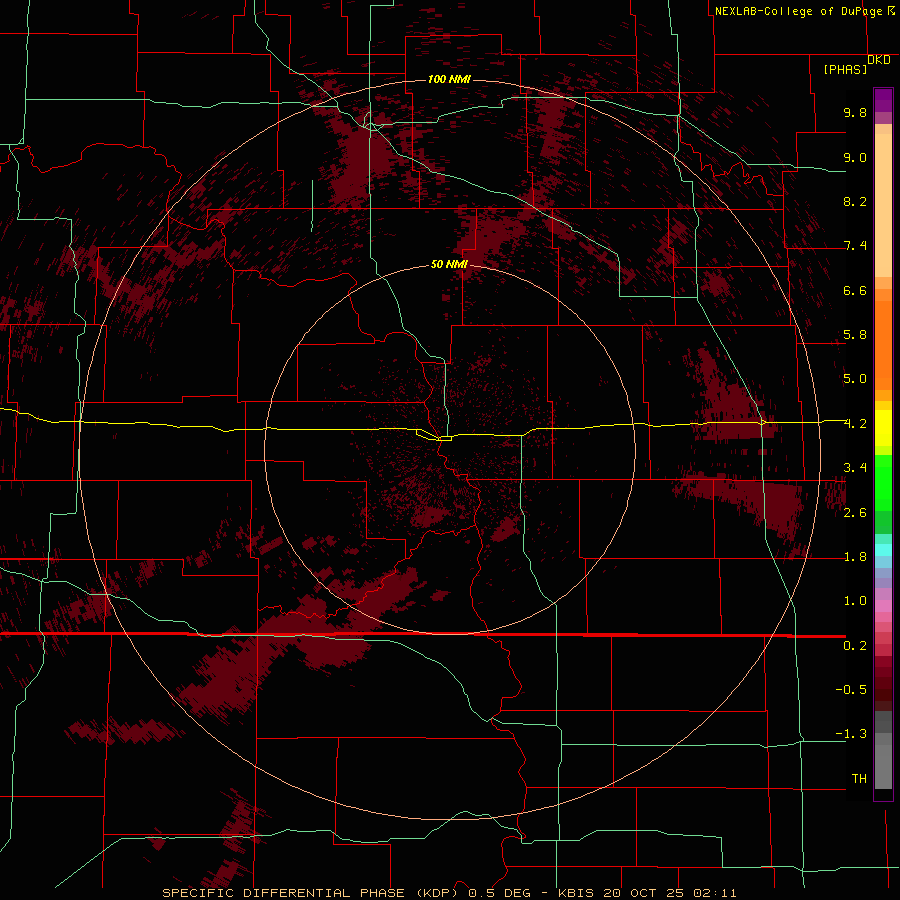This screenshot has width=900, height=900.
Task: Click the 3.4 legend value
Action: tap(855, 468)
